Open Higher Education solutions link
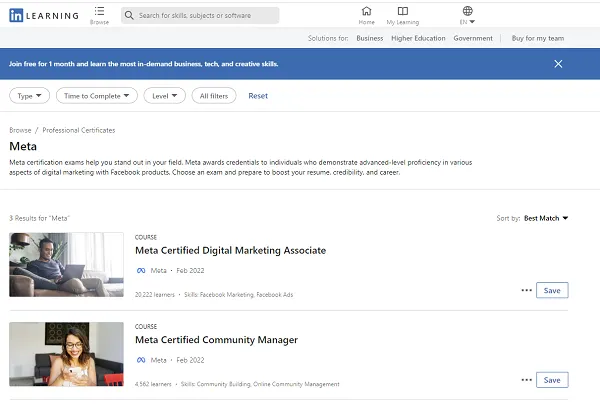Image resolution: width=600 pixels, height=404 pixels. (418, 38)
